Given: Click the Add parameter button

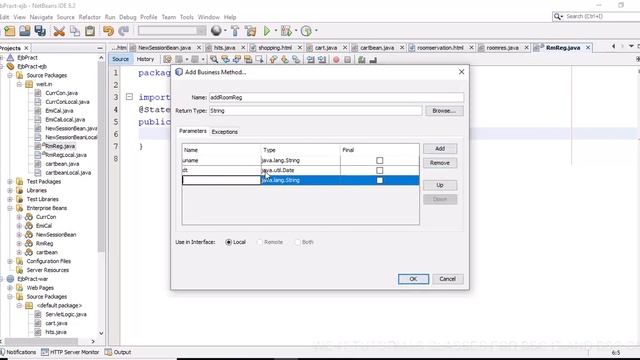Looking at the screenshot, I should (440, 149).
